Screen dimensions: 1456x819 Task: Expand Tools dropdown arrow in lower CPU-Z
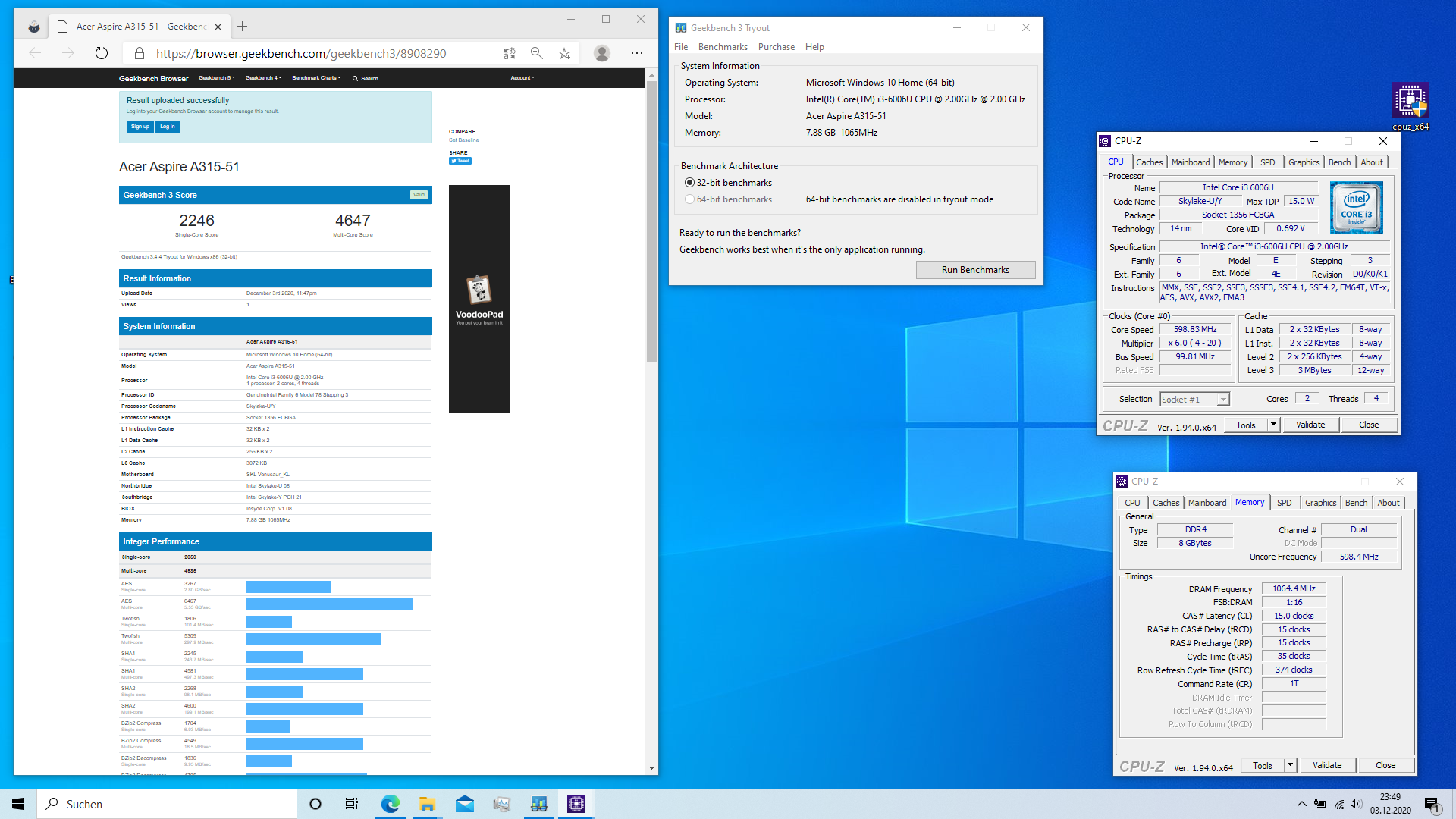click(x=1290, y=765)
